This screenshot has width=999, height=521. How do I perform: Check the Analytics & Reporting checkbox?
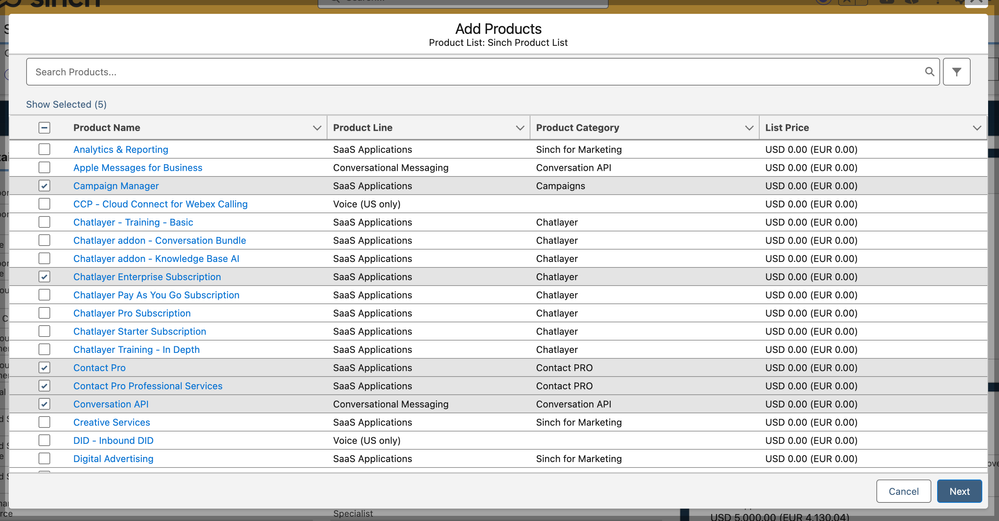pyautogui.click(x=44, y=150)
